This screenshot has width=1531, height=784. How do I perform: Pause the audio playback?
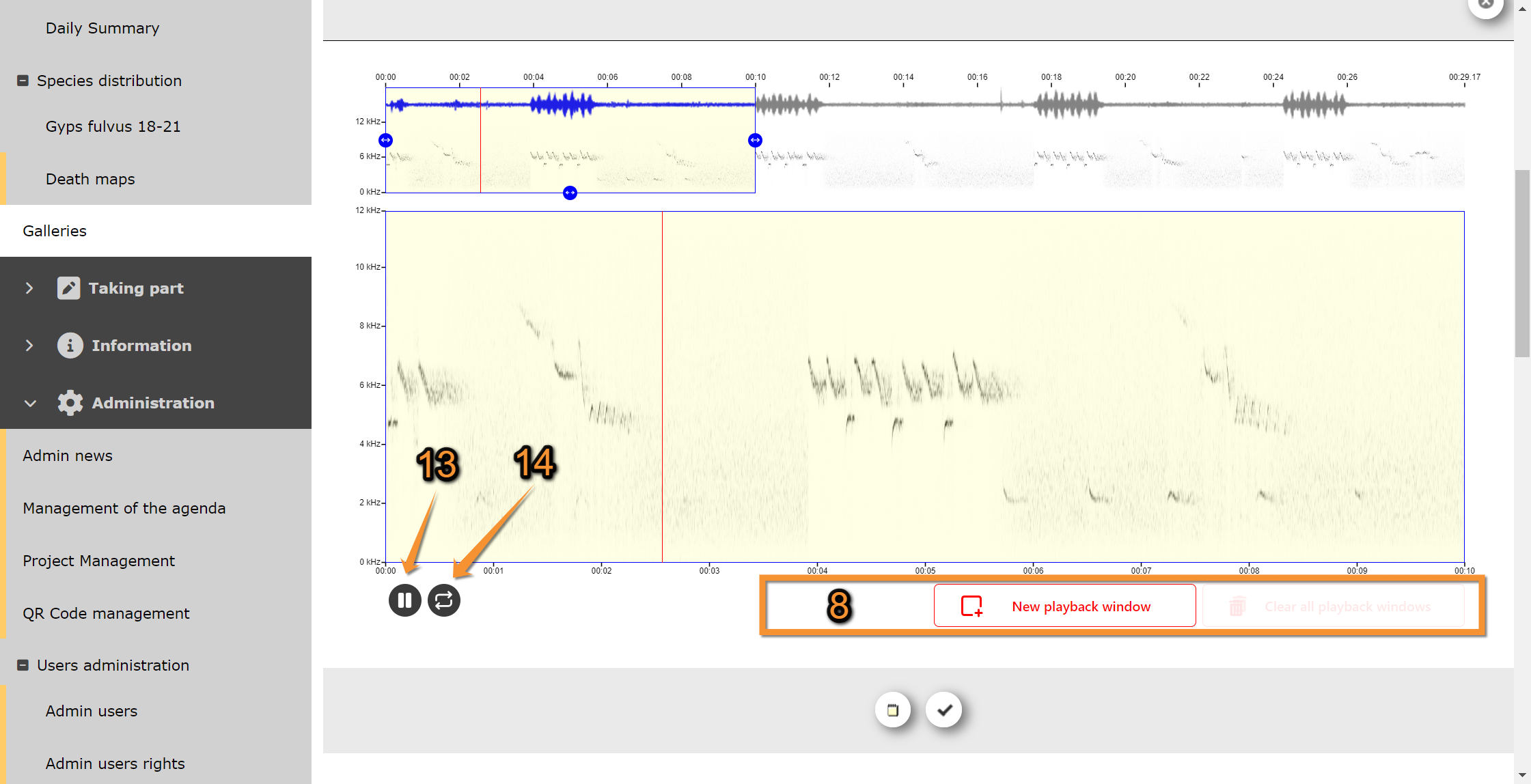pos(404,600)
